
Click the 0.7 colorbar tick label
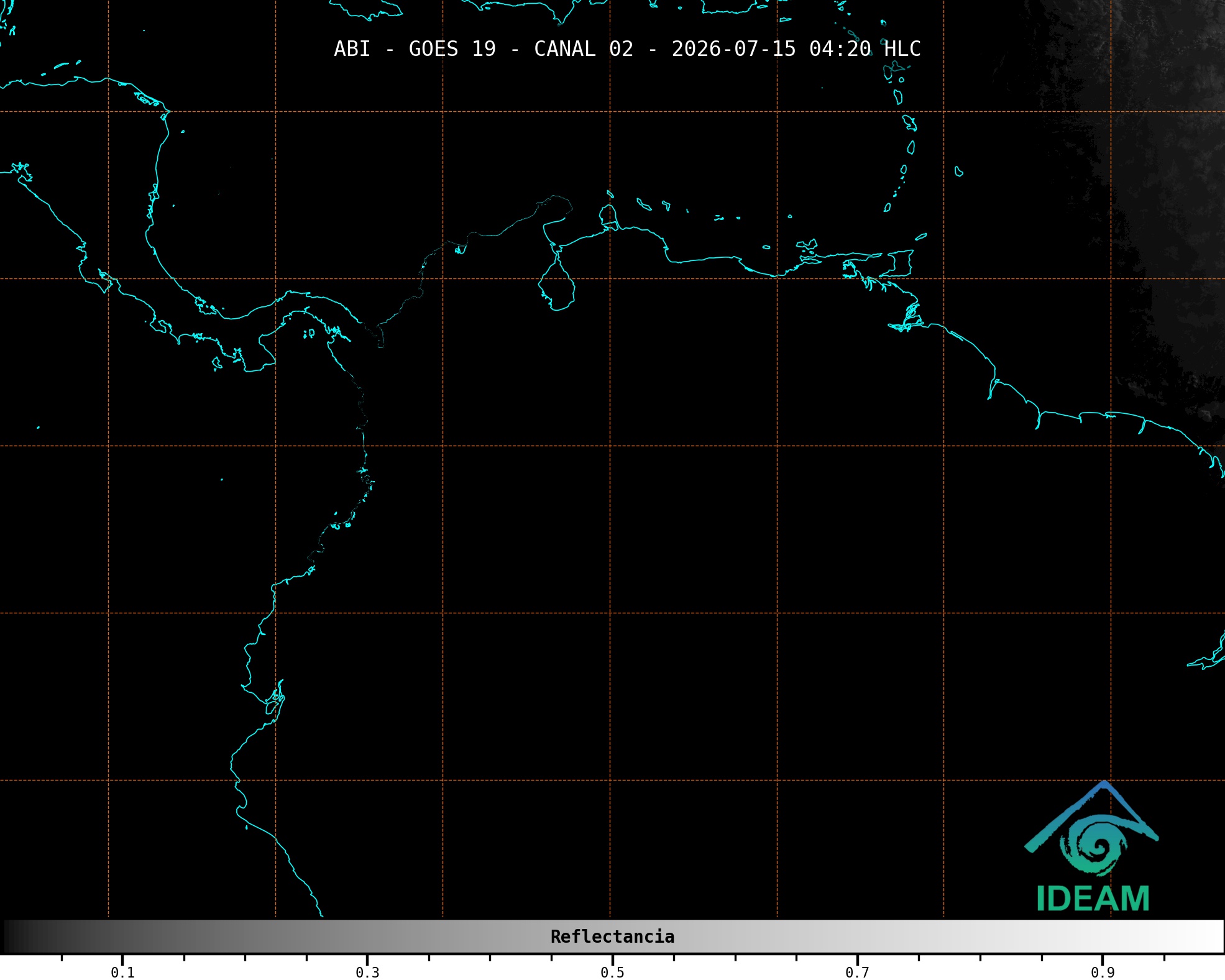click(857, 973)
